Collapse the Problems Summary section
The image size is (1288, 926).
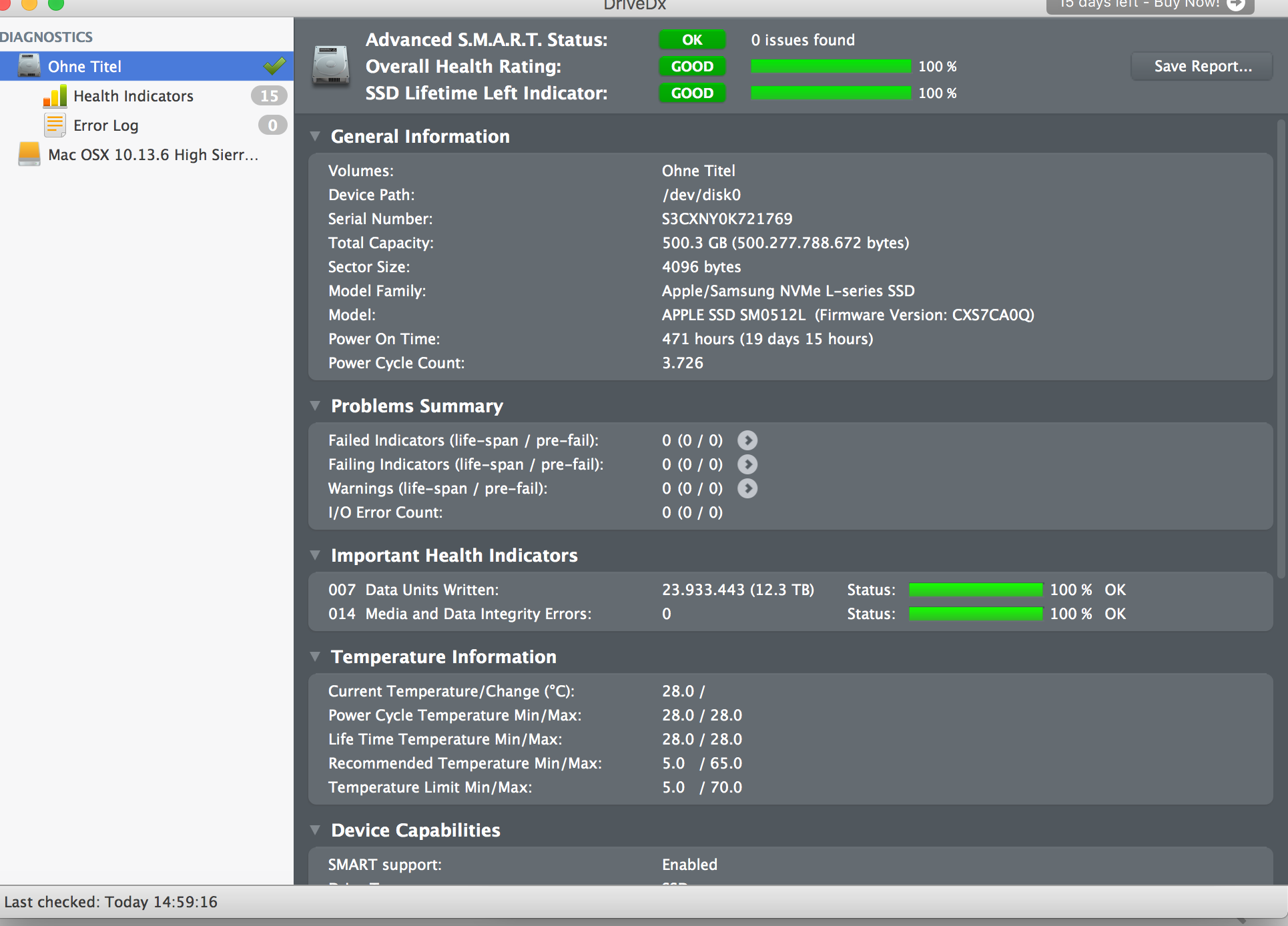coord(315,406)
